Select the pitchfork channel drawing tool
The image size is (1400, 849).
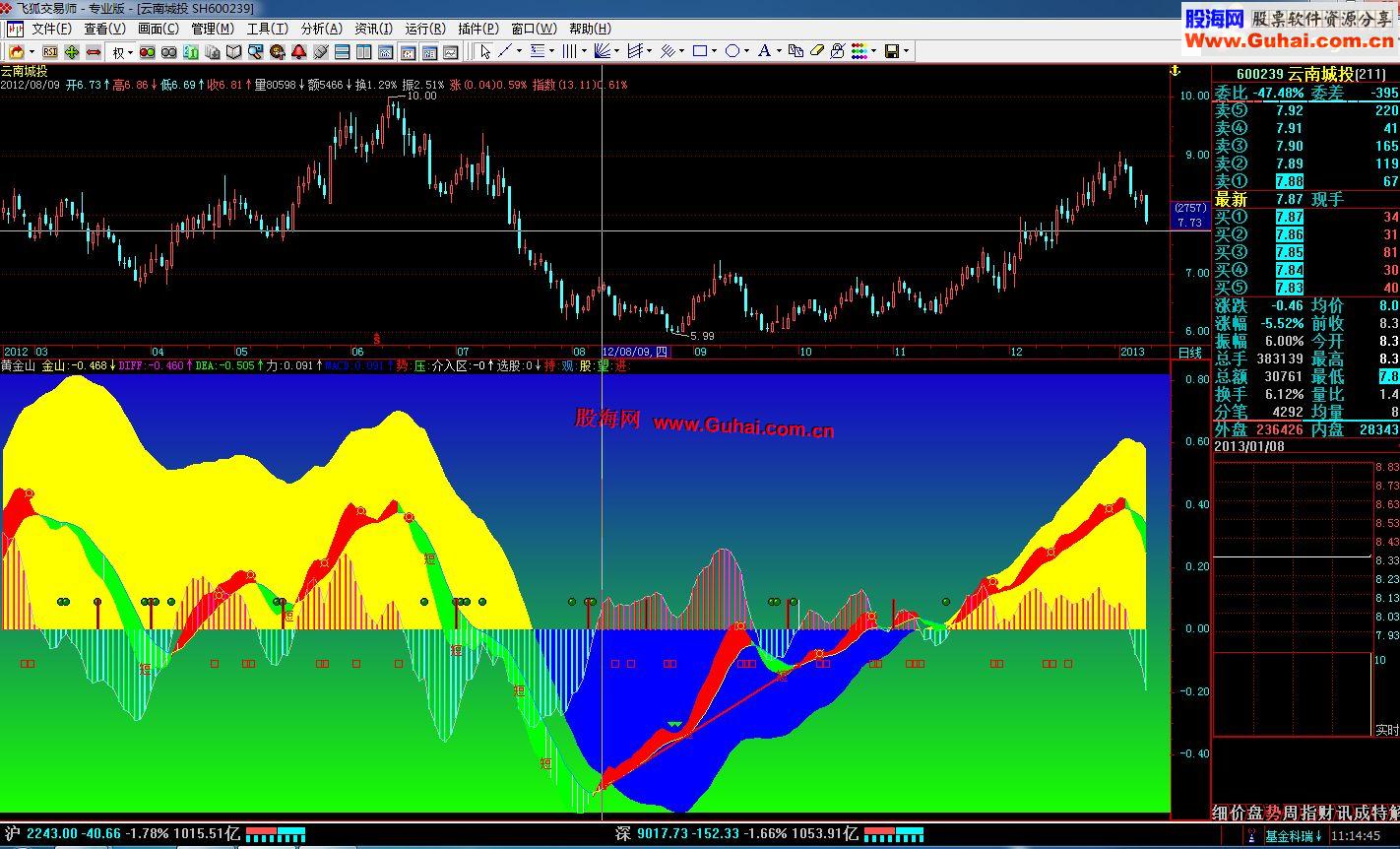(634, 51)
